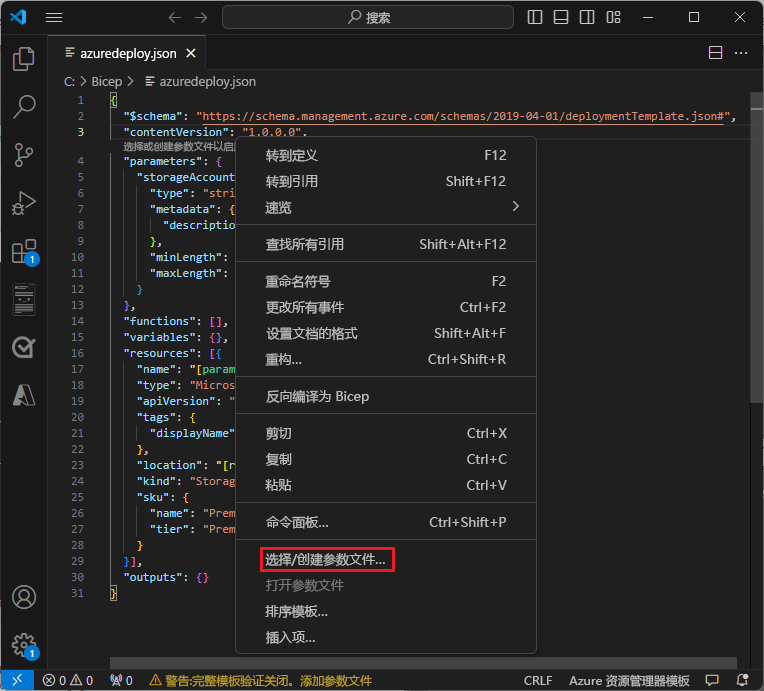The image size is (764, 691).
Task: Choose 粘贴 in the context menu
Action: click(386, 485)
